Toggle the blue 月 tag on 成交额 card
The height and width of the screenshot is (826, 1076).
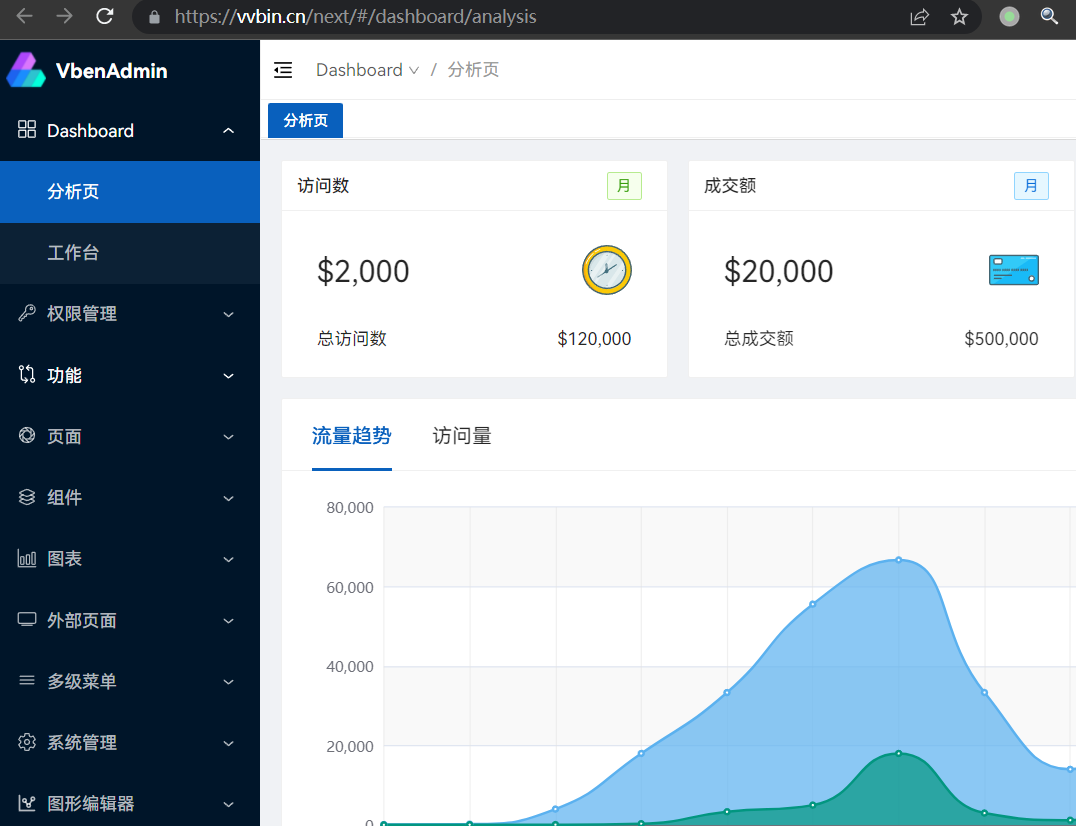[1031, 185]
